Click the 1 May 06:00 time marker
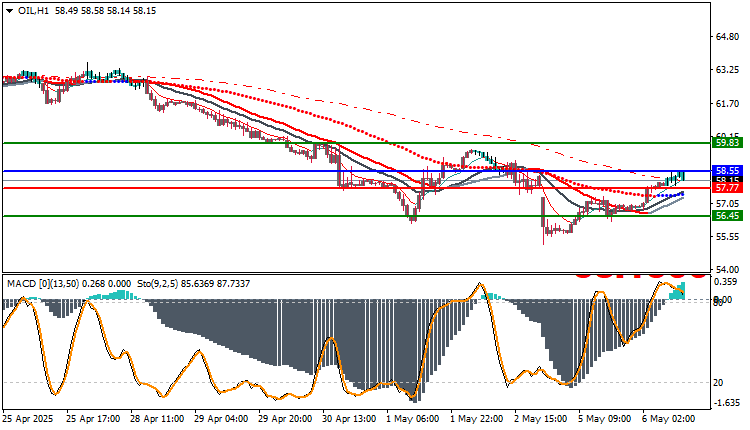 pos(413,419)
